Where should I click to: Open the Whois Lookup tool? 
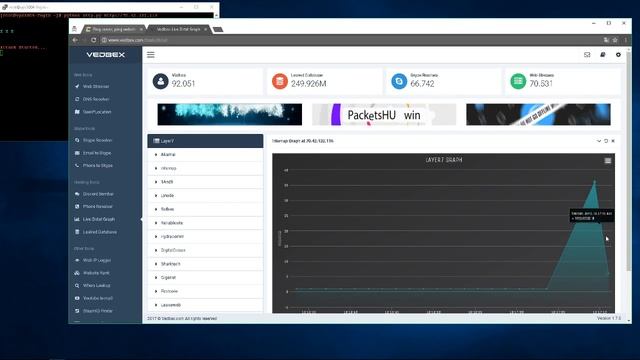(x=96, y=285)
